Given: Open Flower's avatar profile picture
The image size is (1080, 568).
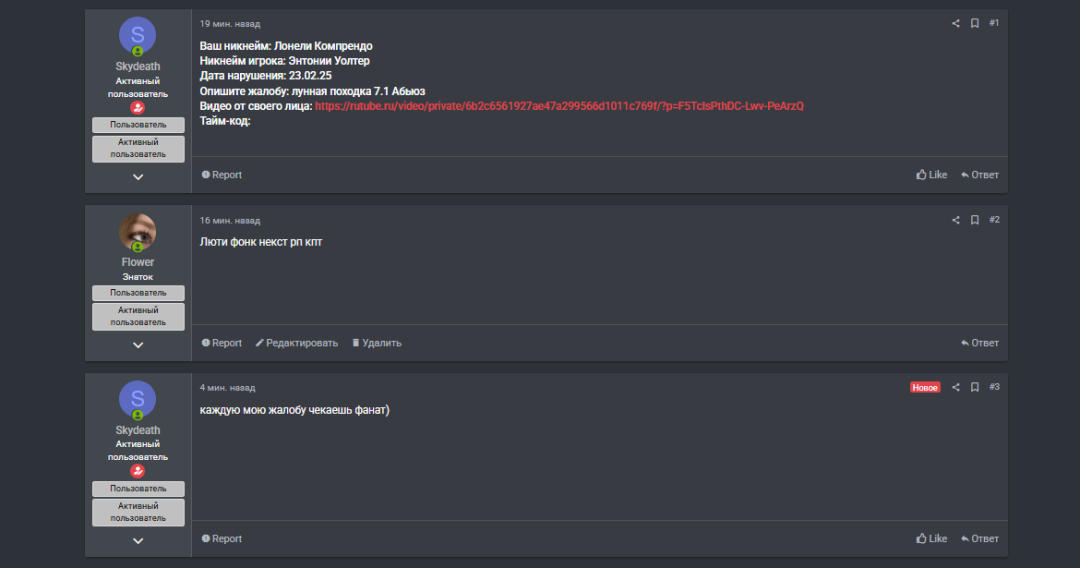Looking at the screenshot, I should [x=138, y=232].
